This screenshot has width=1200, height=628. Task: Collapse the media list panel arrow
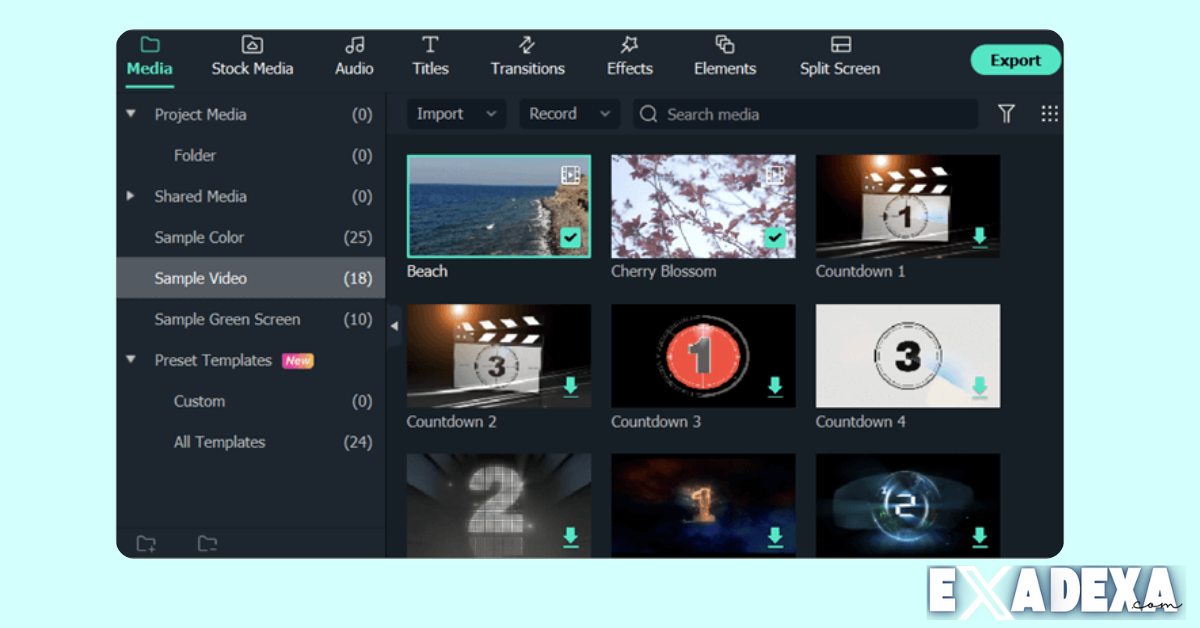coord(394,325)
